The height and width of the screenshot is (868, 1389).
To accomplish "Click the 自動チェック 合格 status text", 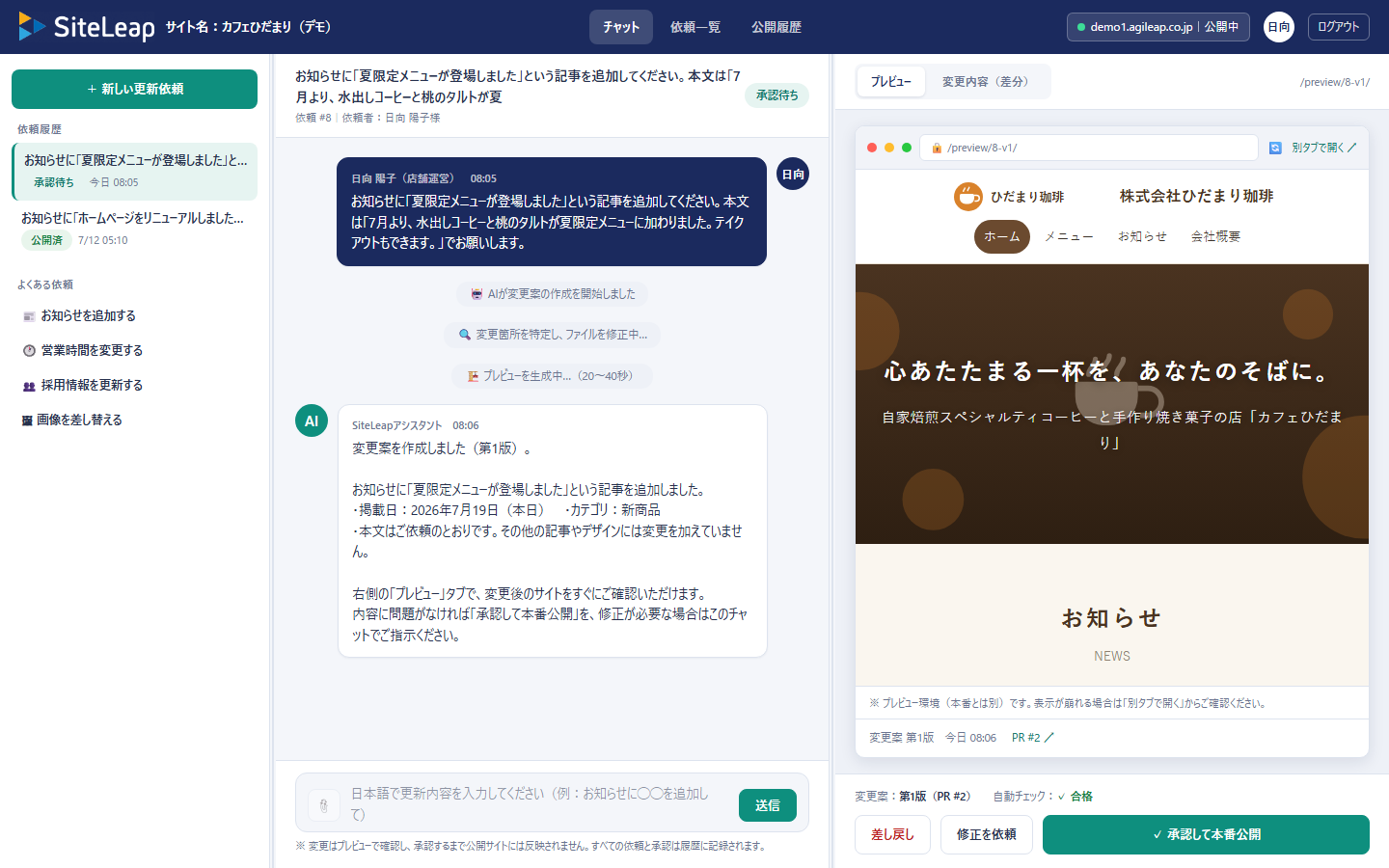I will tap(1043, 797).
